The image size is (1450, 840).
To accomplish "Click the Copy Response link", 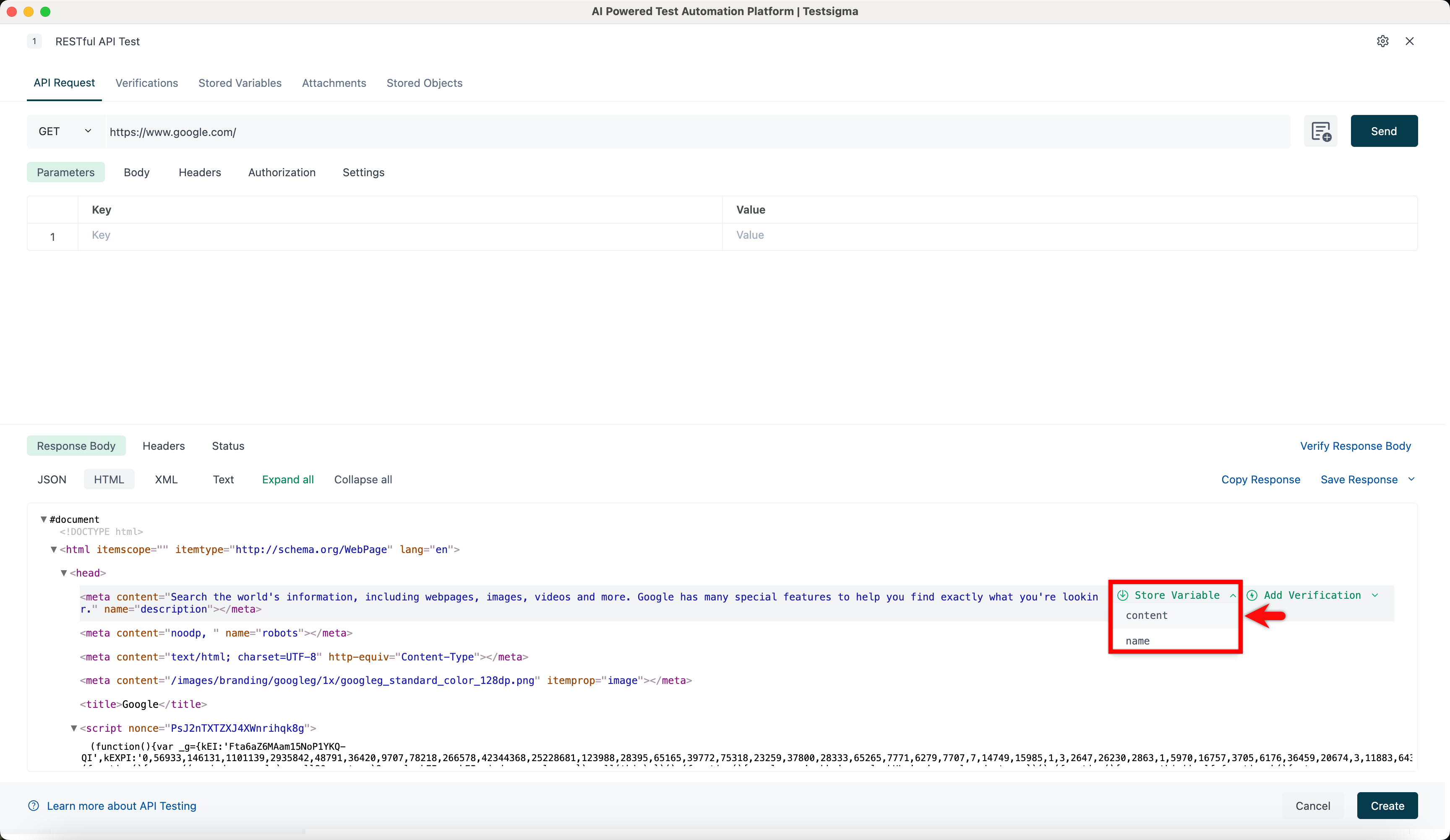I will click(1261, 479).
